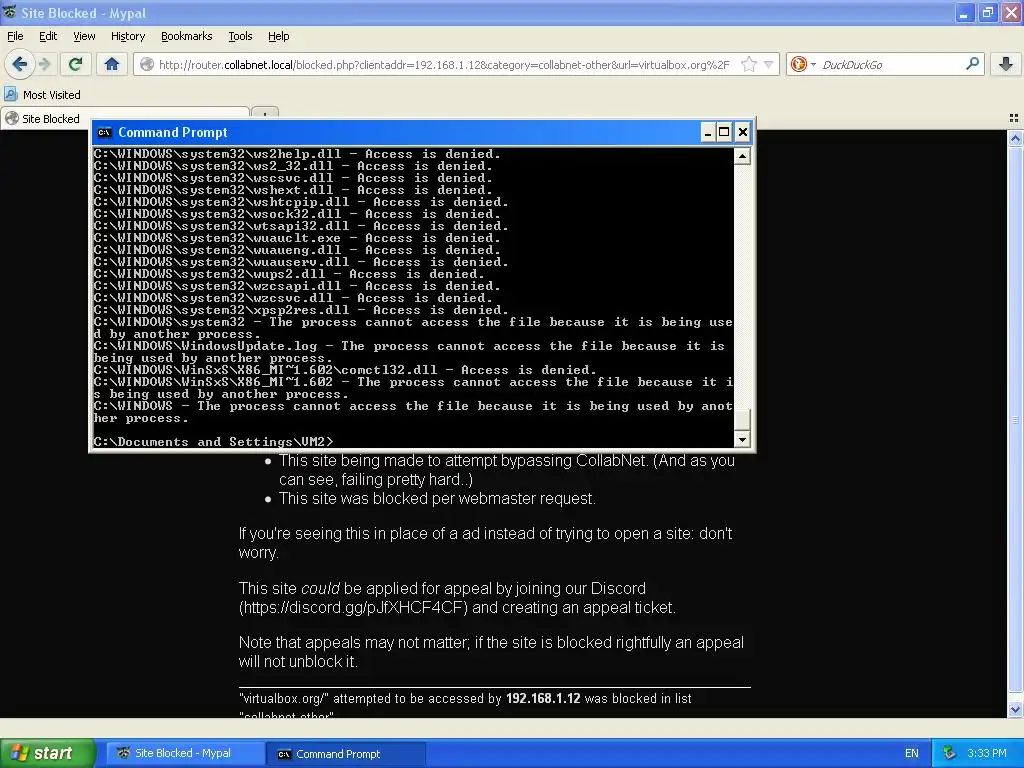
Task: Click the 3:33 PM clock
Action: point(987,753)
